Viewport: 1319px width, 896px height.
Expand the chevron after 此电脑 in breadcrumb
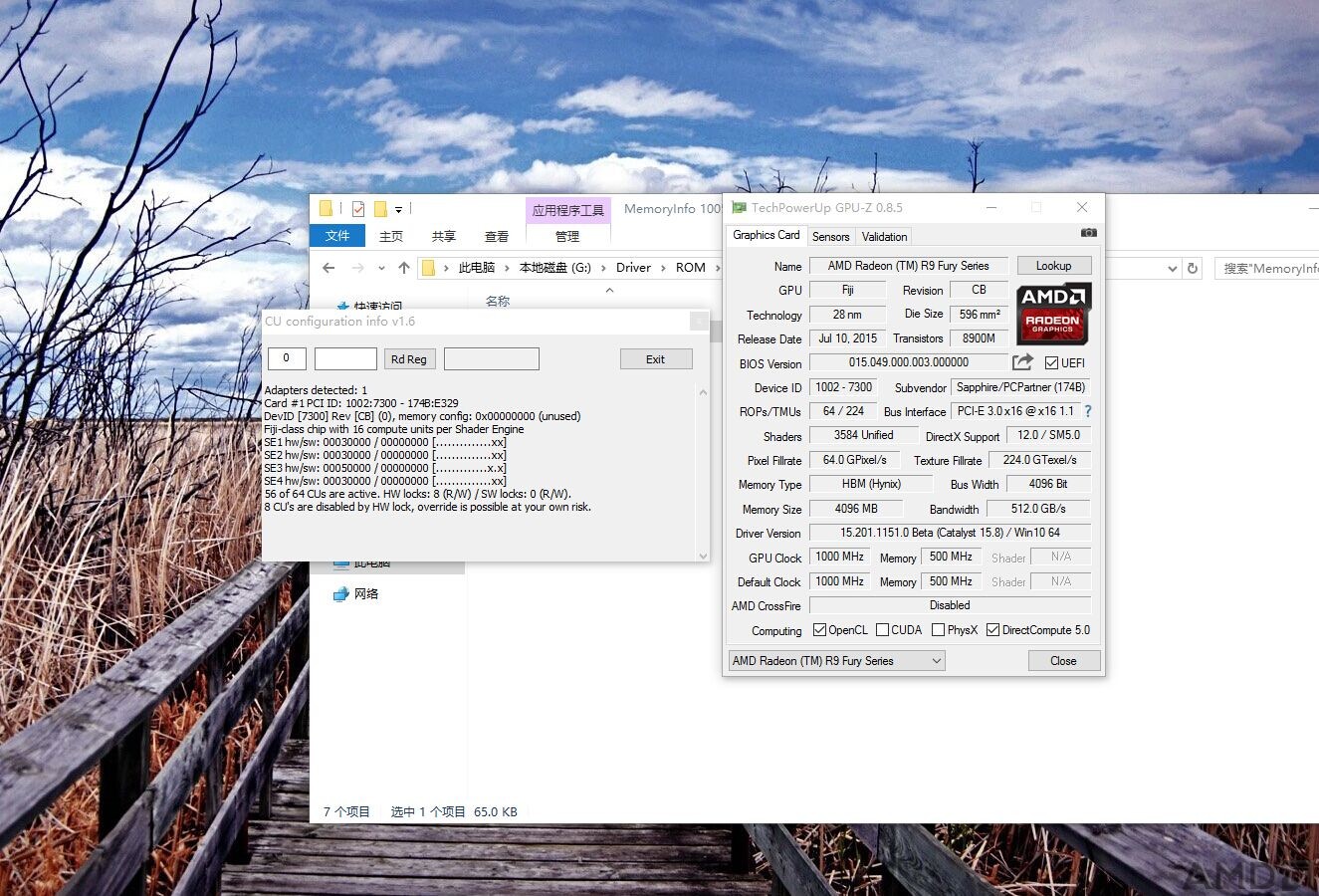[x=506, y=268]
